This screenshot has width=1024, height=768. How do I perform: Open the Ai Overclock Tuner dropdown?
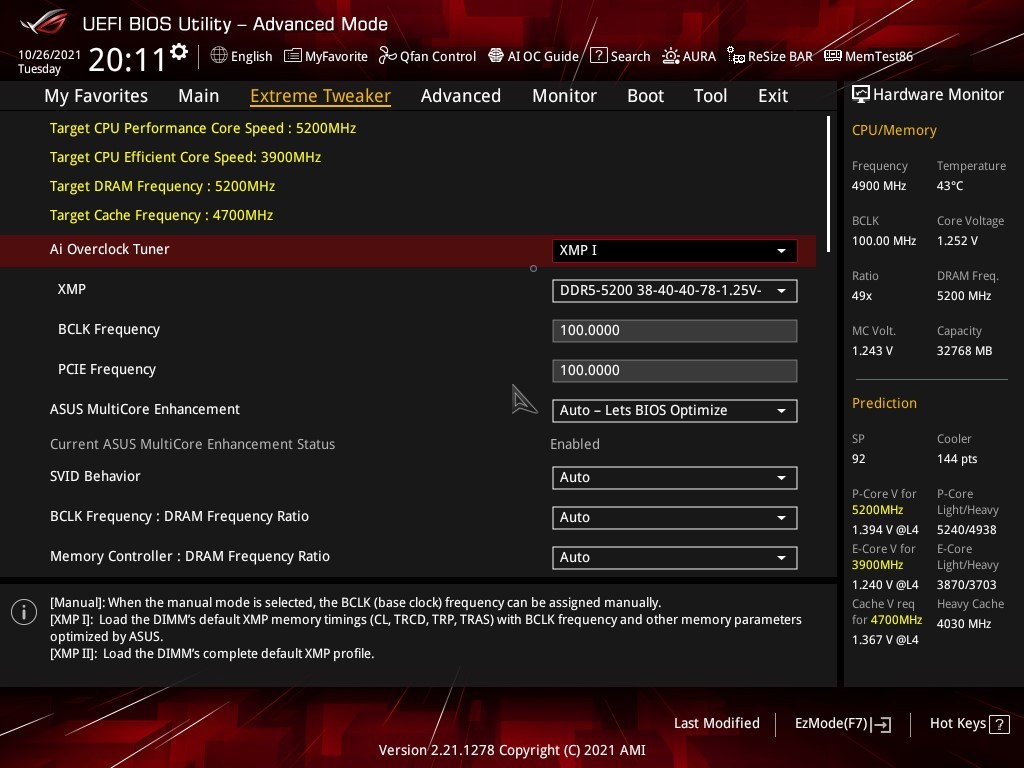[674, 251]
